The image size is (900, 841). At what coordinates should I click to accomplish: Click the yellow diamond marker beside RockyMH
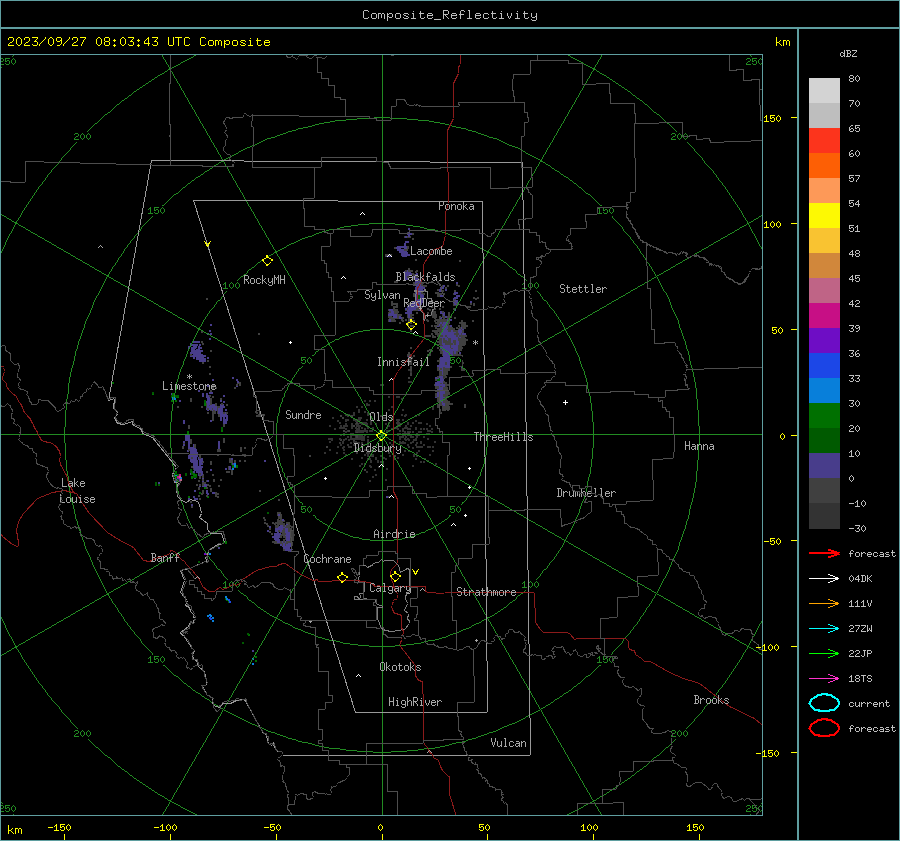click(x=267, y=261)
